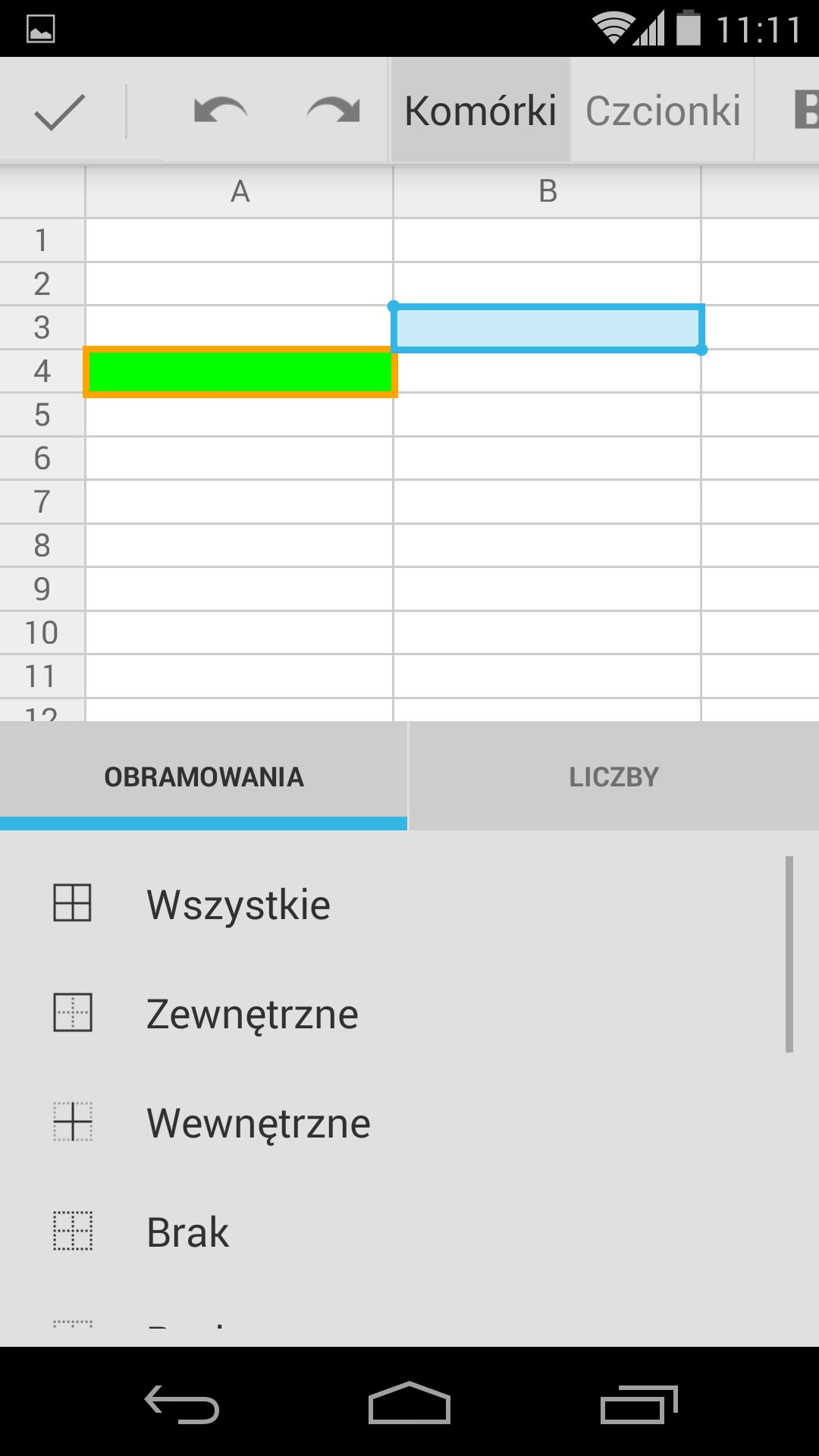
Task: Select column A header
Action: pyautogui.click(x=240, y=192)
